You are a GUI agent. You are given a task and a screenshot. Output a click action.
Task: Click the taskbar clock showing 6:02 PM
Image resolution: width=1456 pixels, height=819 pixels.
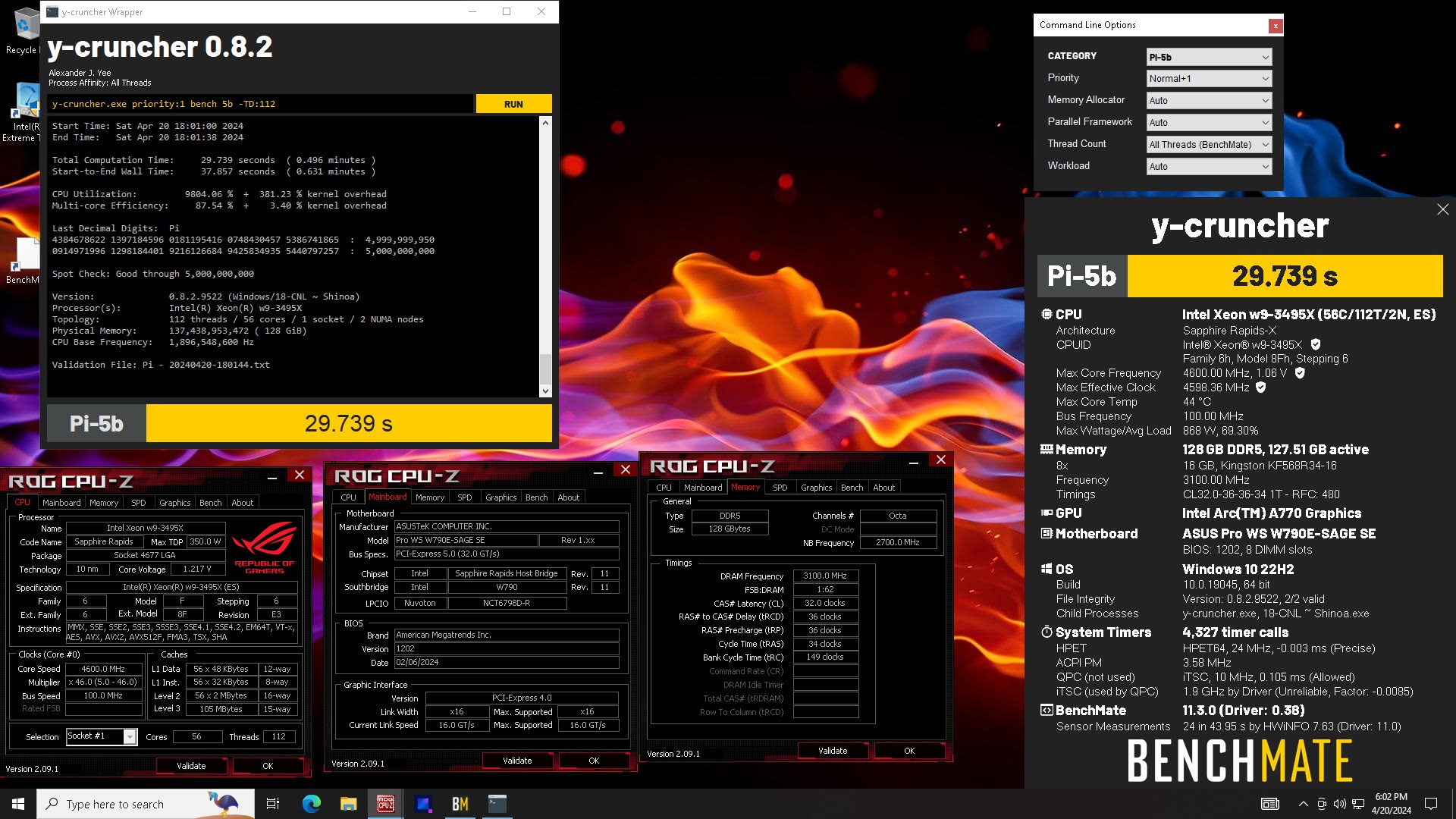tap(1391, 804)
